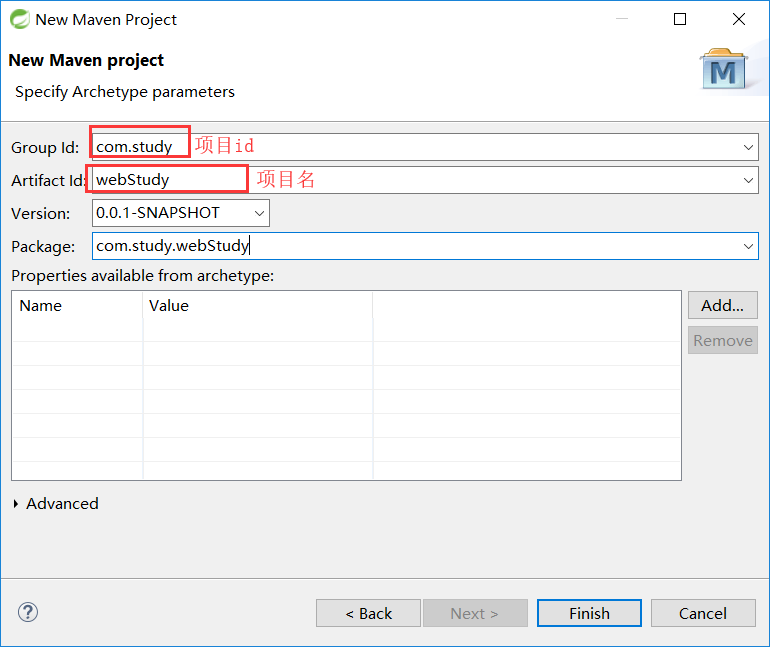The height and width of the screenshot is (647, 770).
Task: Open the Group Id dropdown arrow
Action: (748, 147)
